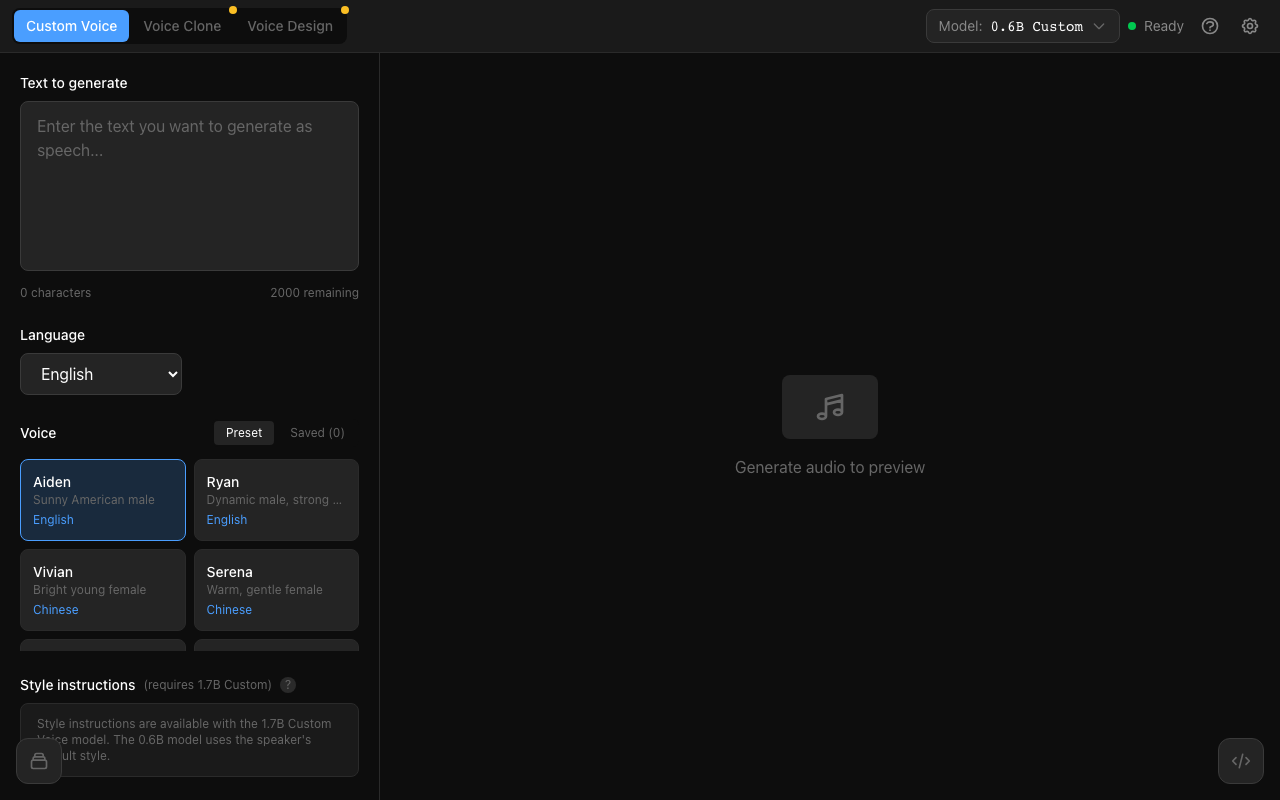Select the Preset voices tab
Viewport: 1280px width, 800px height.
244,433
